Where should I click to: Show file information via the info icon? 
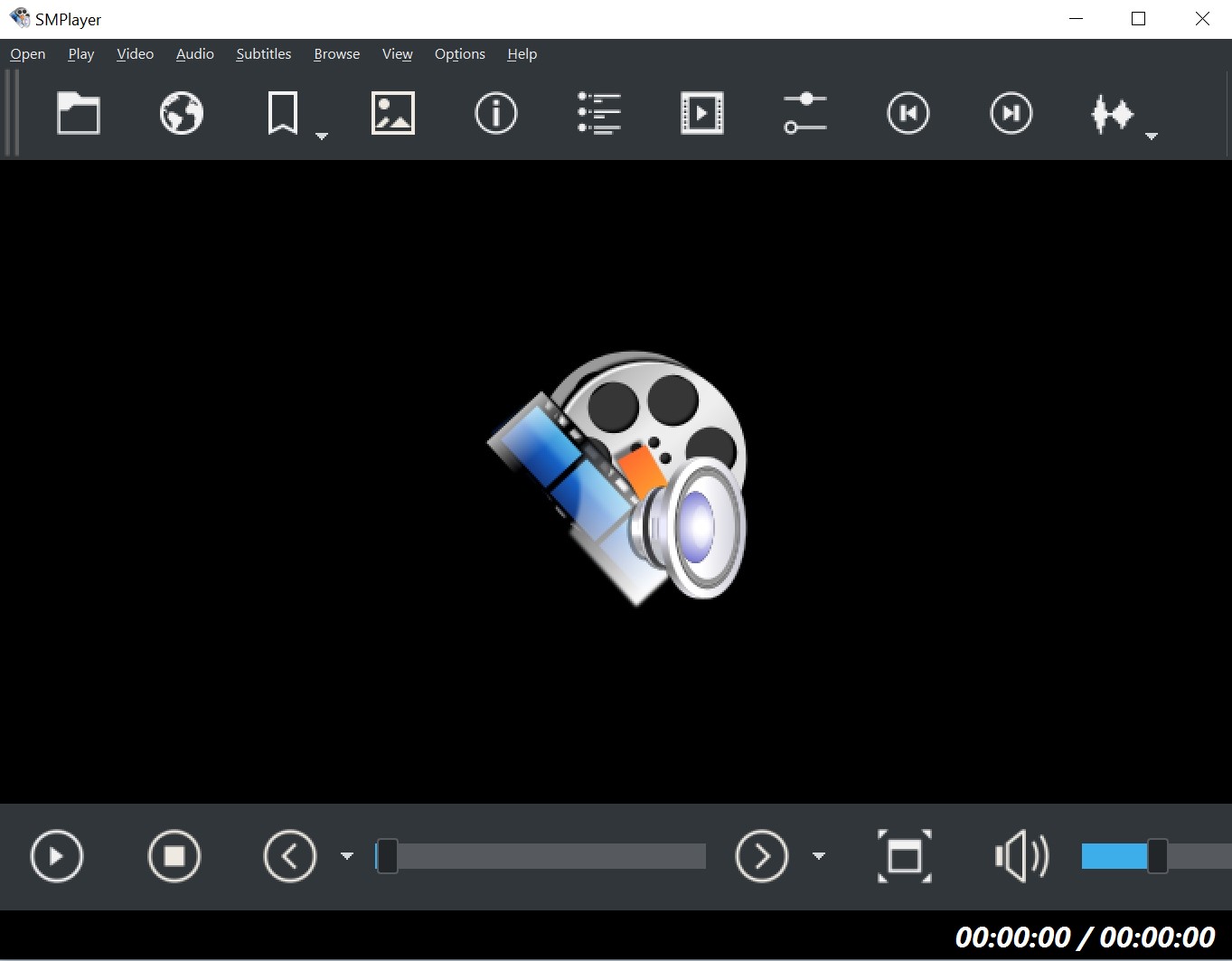pos(496,114)
